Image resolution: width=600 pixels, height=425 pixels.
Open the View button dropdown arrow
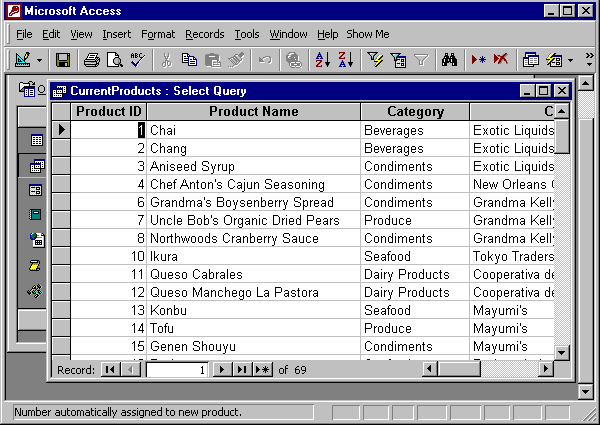point(39,60)
